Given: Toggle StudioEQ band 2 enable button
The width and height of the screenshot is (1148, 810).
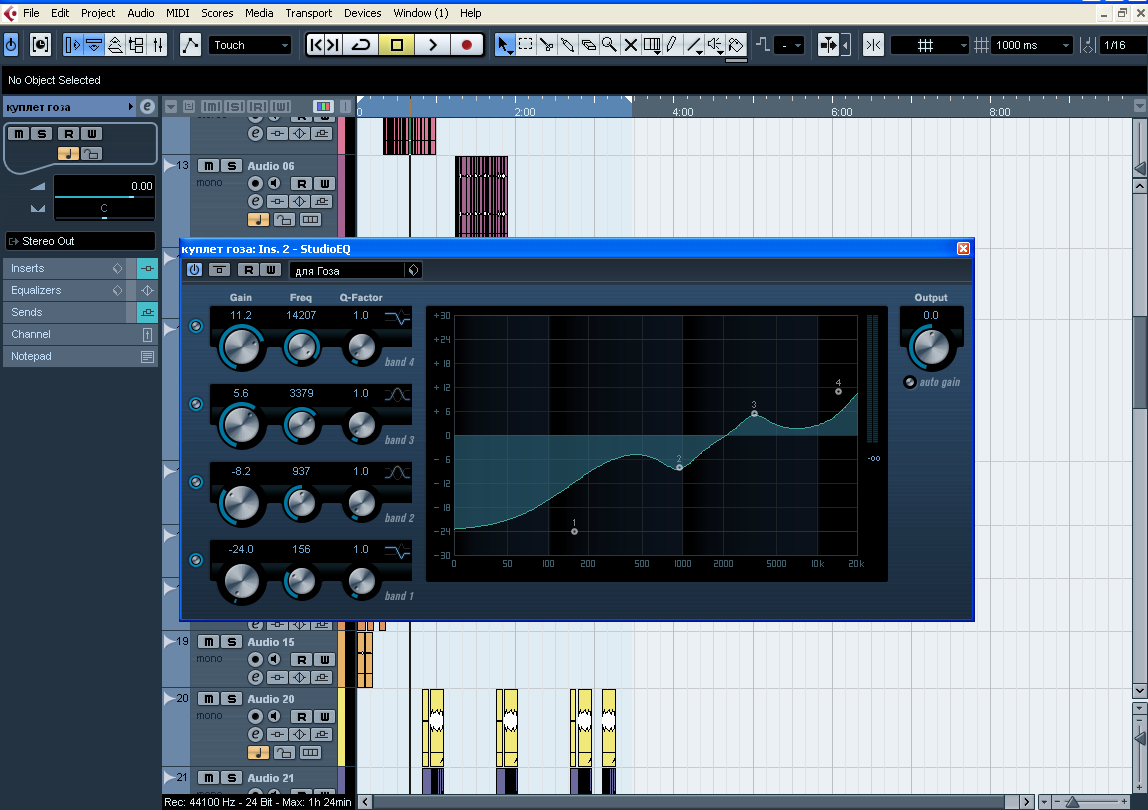Looking at the screenshot, I should tap(196, 482).
